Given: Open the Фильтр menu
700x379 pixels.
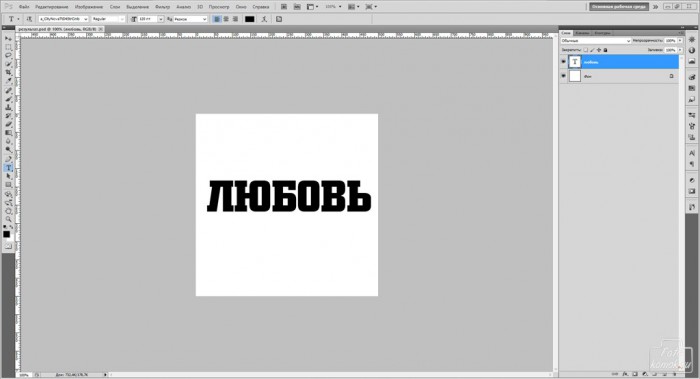Looking at the screenshot, I should (x=162, y=7).
